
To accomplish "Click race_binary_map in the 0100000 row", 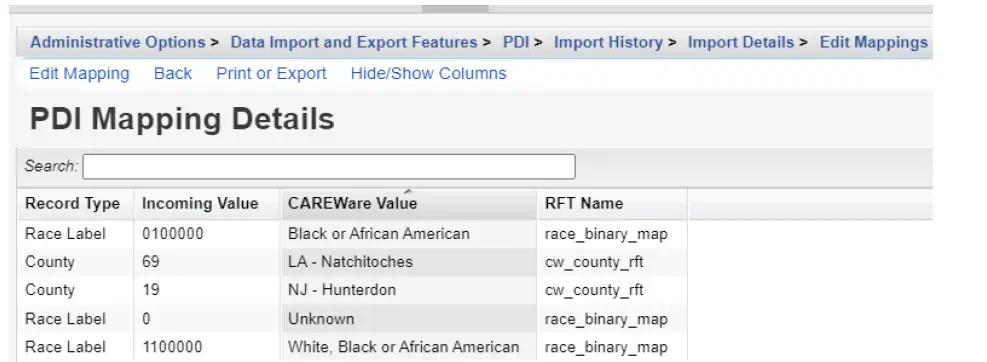I will [606, 234].
